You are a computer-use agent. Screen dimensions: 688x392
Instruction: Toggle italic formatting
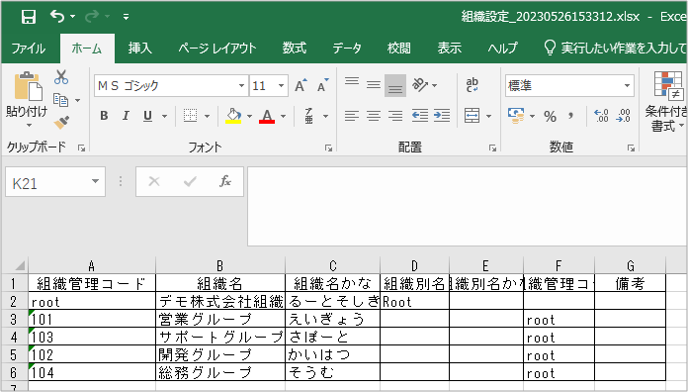tap(125, 116)
